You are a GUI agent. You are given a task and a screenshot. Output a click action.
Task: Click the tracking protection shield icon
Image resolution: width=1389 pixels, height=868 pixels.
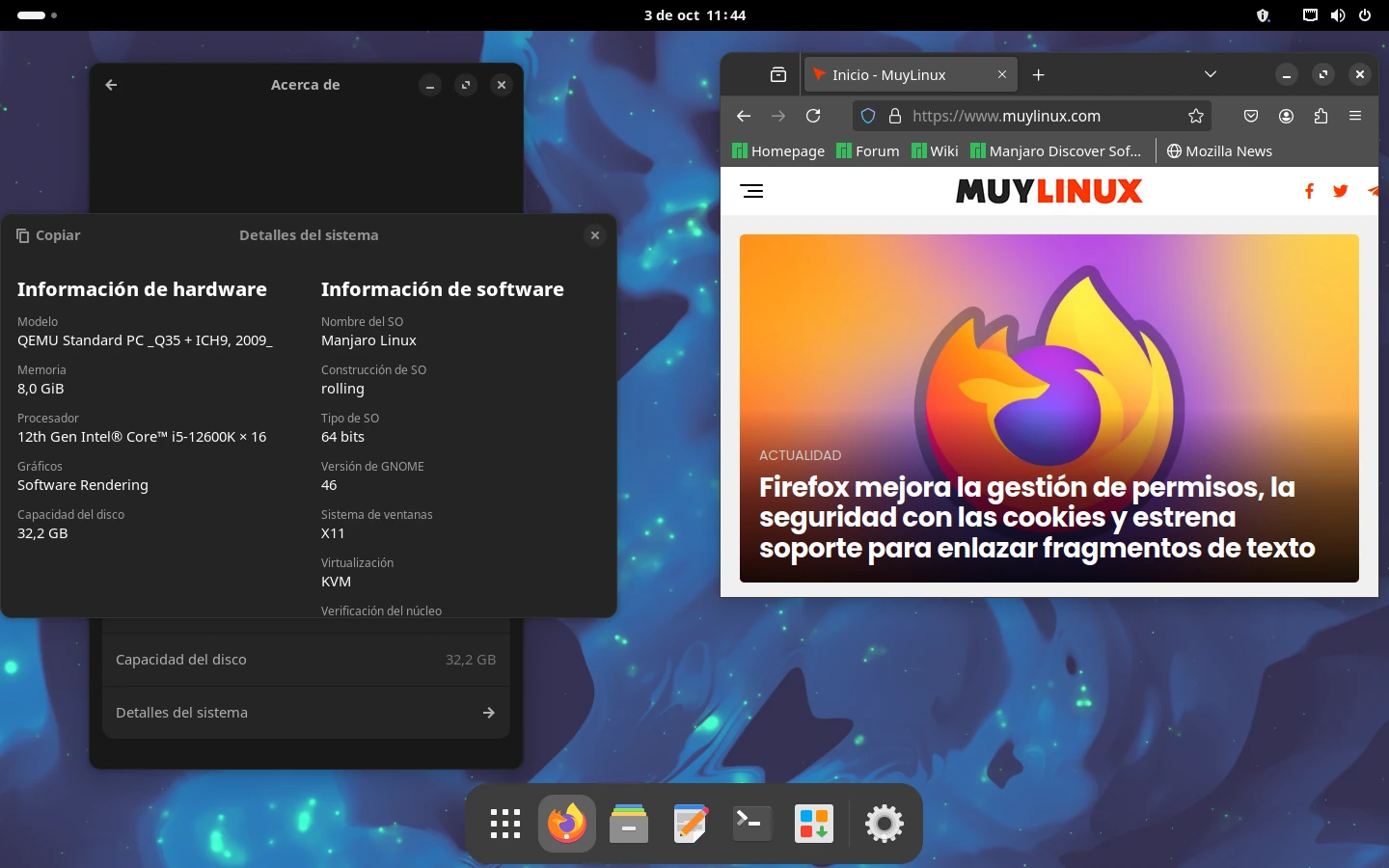click(868, 116)
